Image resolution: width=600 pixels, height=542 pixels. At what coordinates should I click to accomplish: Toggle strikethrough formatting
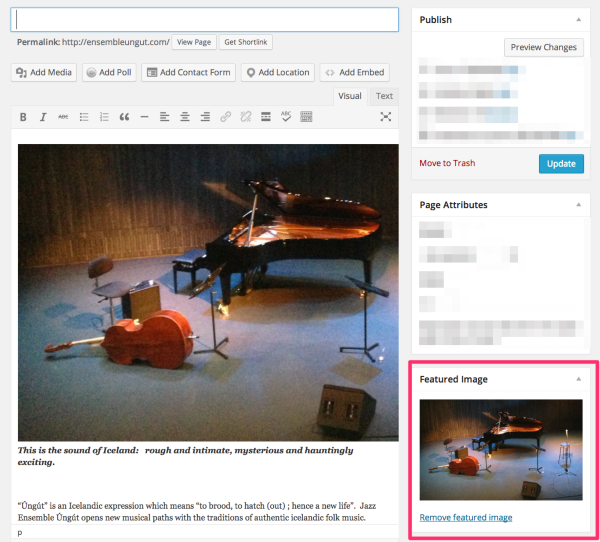(x=63, y=117)
